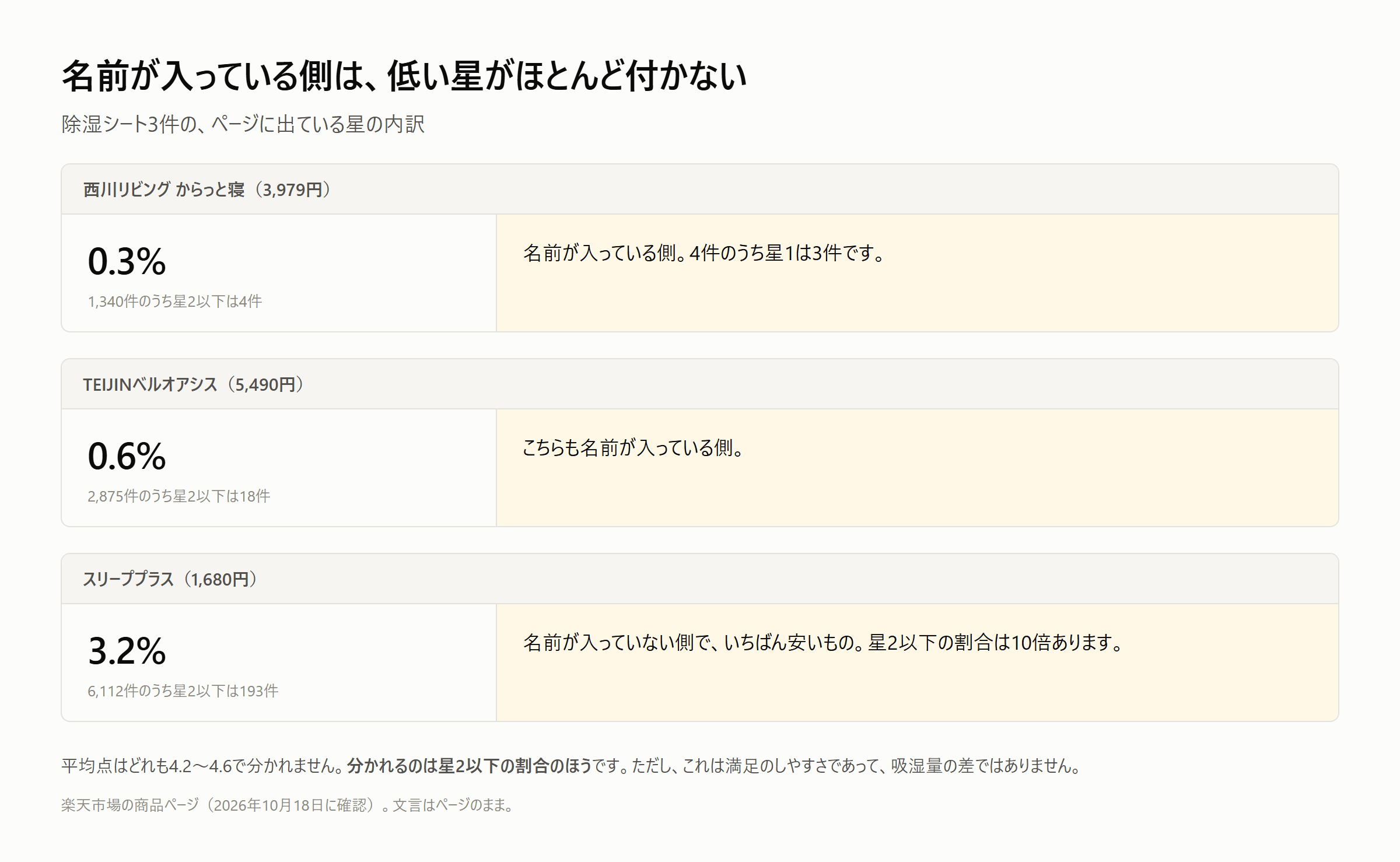Viewport: 1400px width, 862px height.
Task: Click the 3.2% figure
Action: [127, 651]
